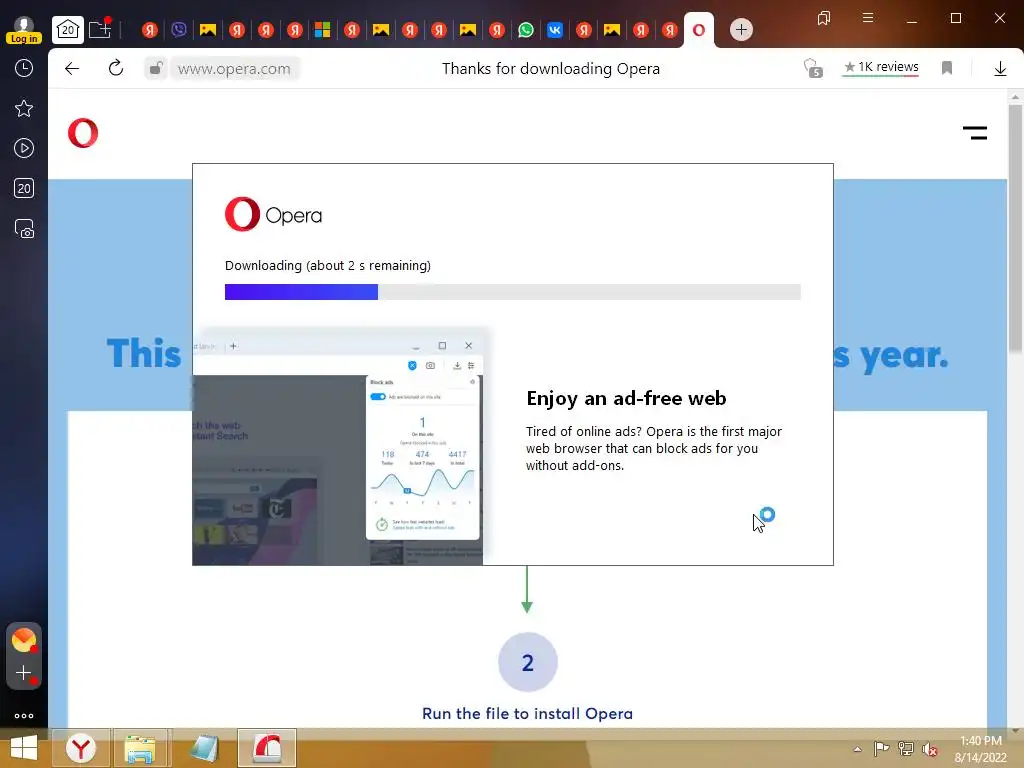The width and height of the screenshot is (1024, 768).
Task: Open Yandex Browser from the taskbar
Action: point(80,748)
